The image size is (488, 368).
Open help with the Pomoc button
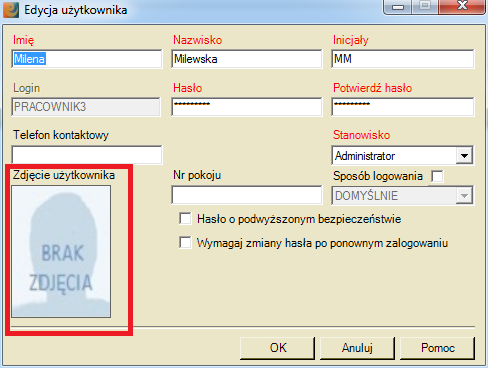(437, 348)
